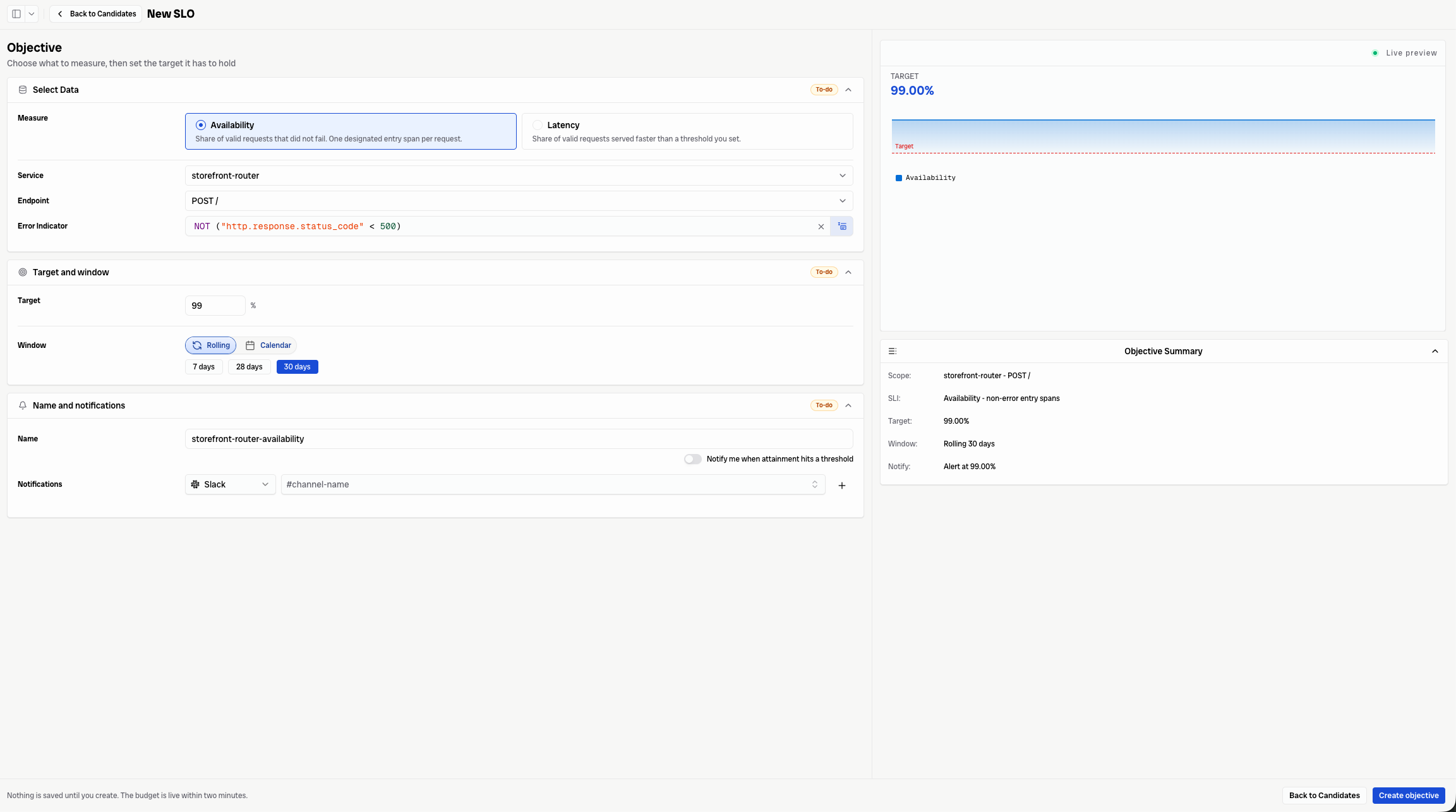Open the Slack notification type dropdown
The height and width of the screenshot is (812, 1456).
[x=230, y=484]
